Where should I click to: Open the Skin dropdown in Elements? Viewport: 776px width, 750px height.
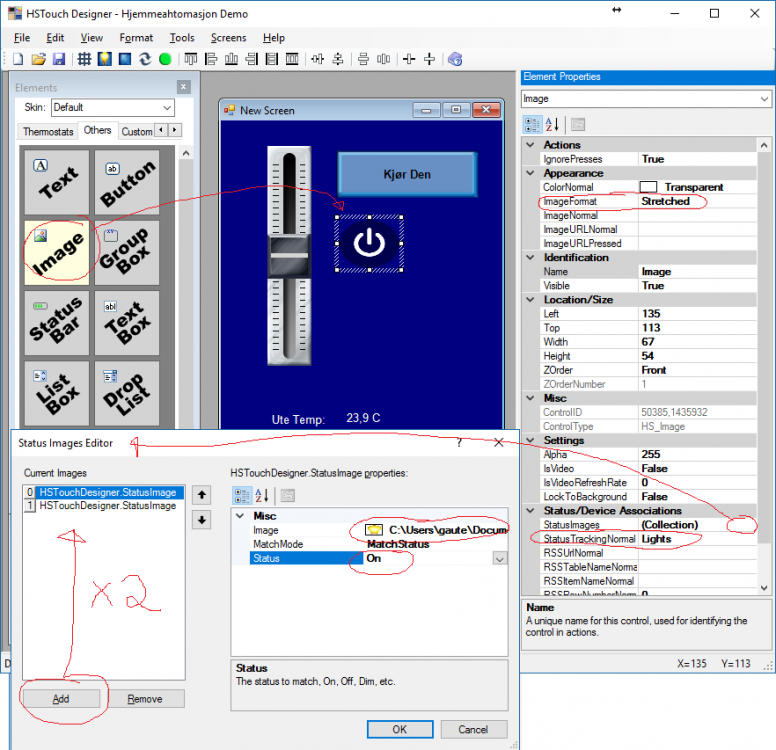[166, 107]
